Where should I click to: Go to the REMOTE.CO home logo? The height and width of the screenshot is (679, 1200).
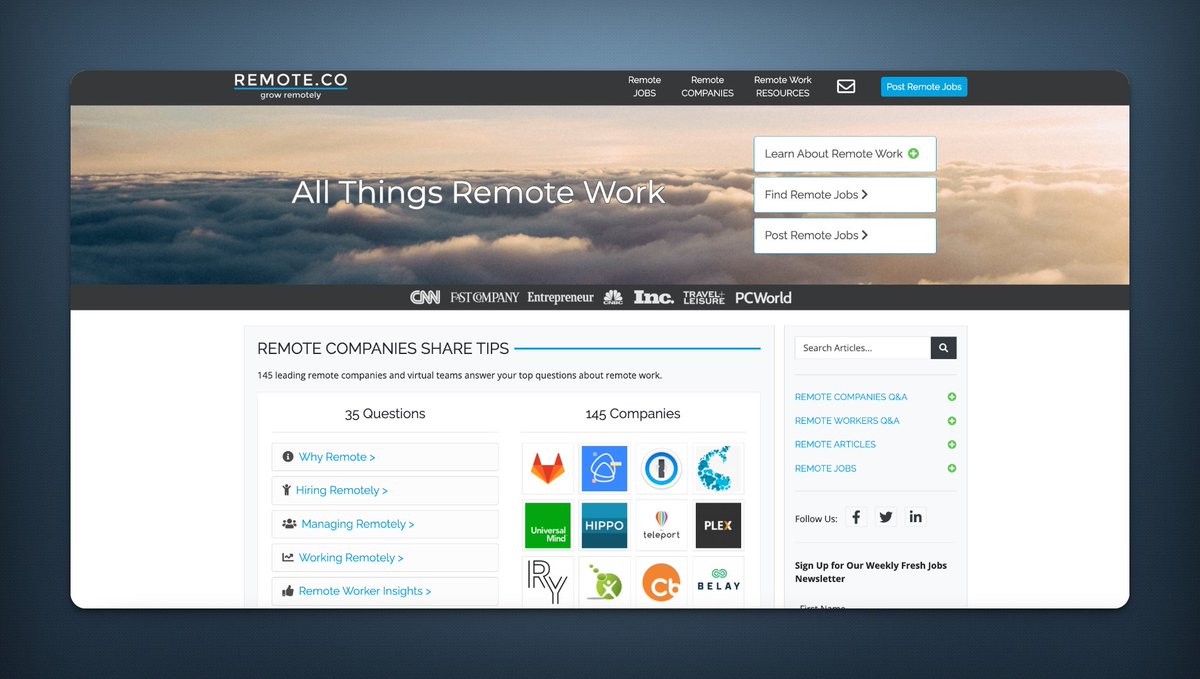point(291,86)
